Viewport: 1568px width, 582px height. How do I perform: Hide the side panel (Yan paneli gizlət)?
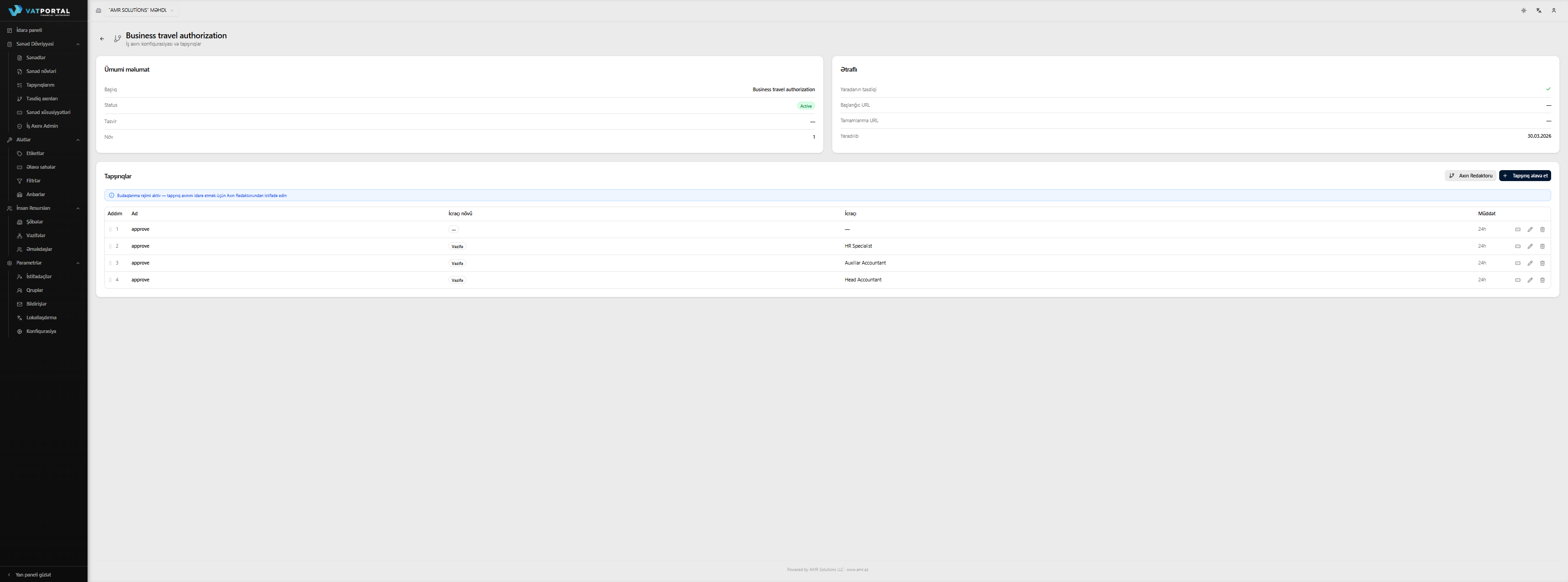point(29,575)
